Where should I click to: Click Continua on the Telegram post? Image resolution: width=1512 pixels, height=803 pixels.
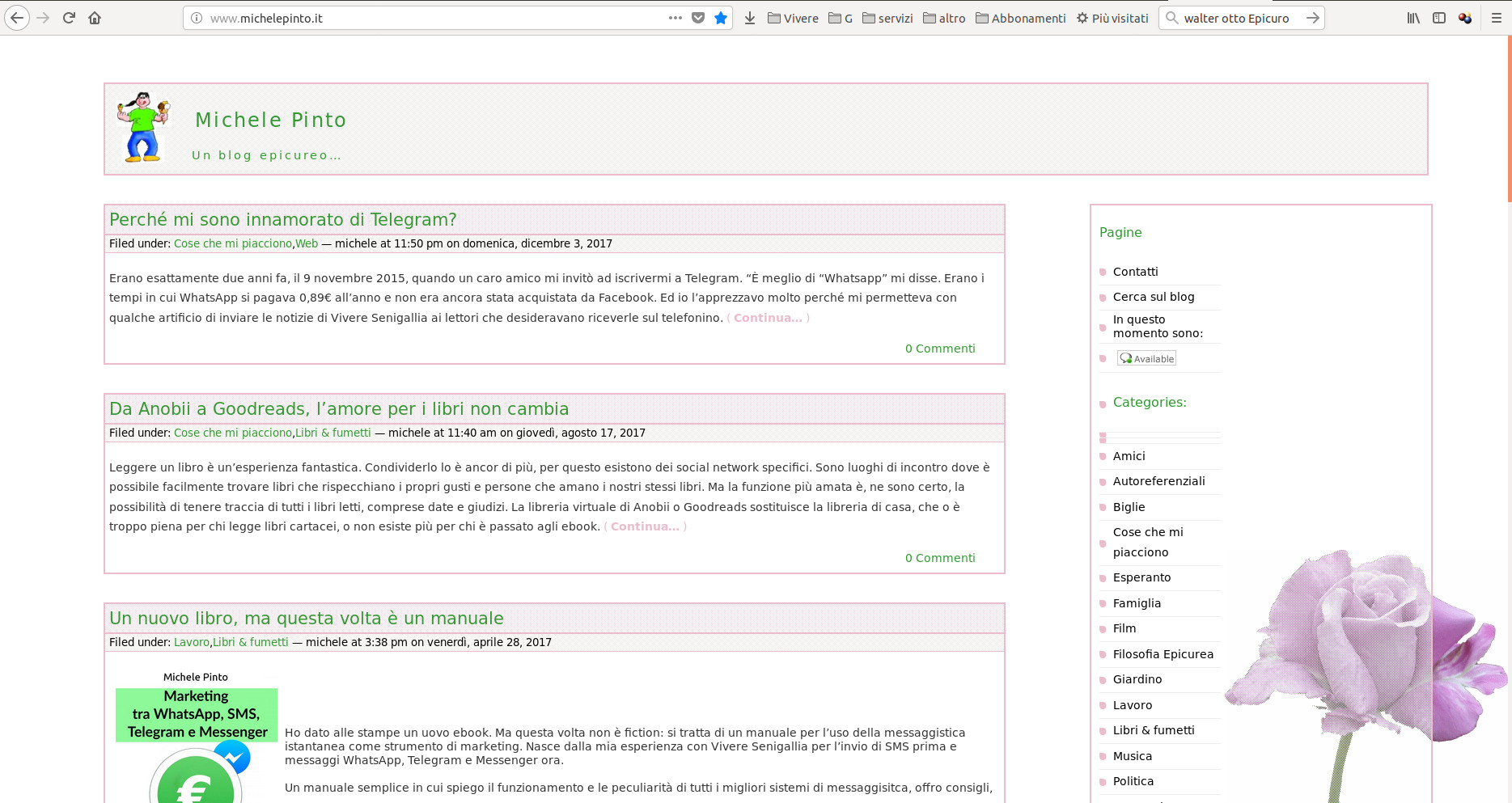[x=768, y=318]
